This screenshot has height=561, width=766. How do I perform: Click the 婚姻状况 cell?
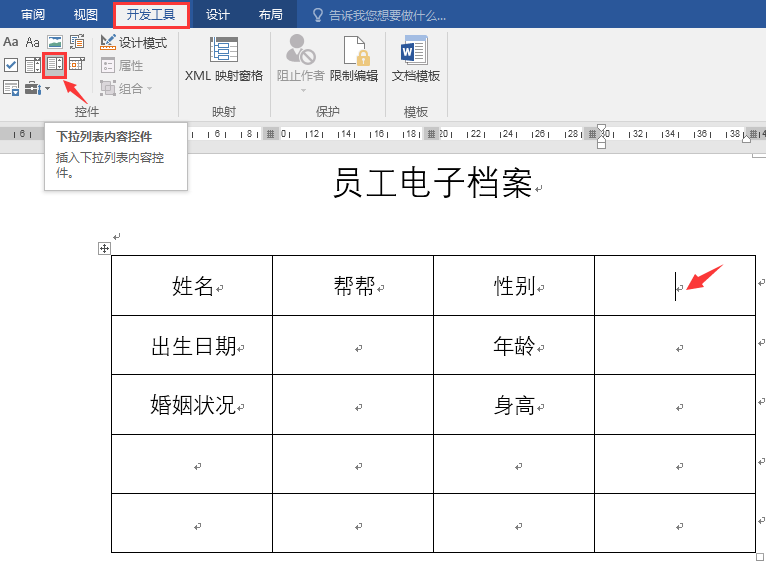(192, 405)
